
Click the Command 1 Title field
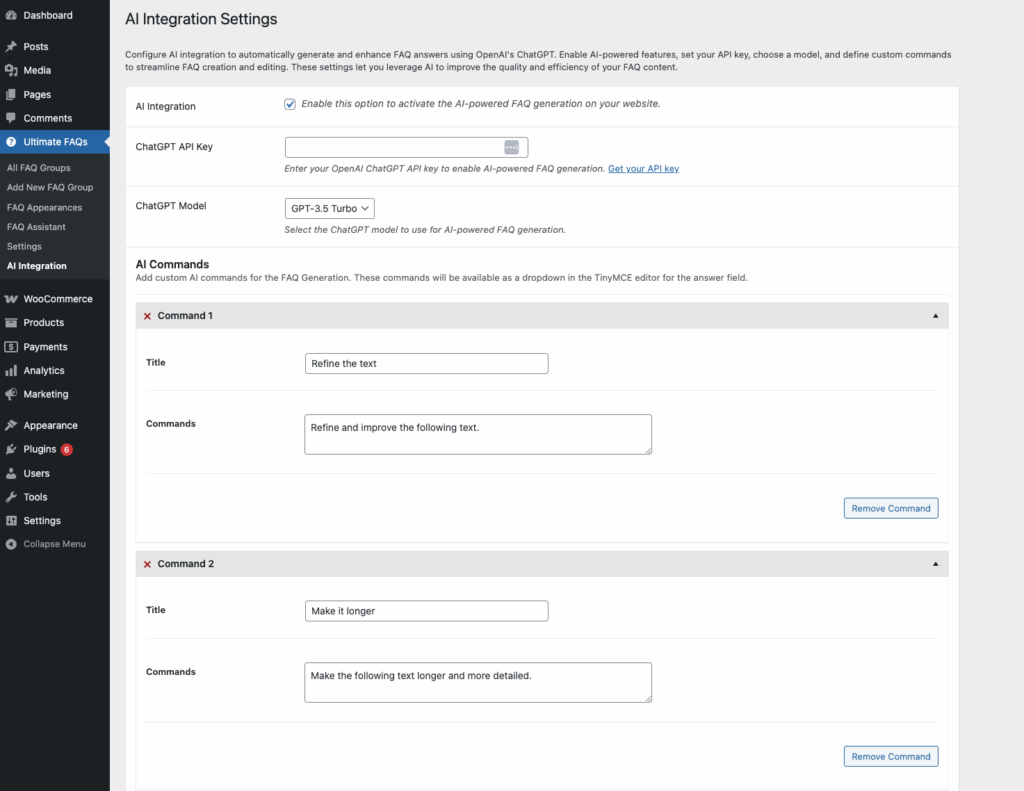point(426,363)
